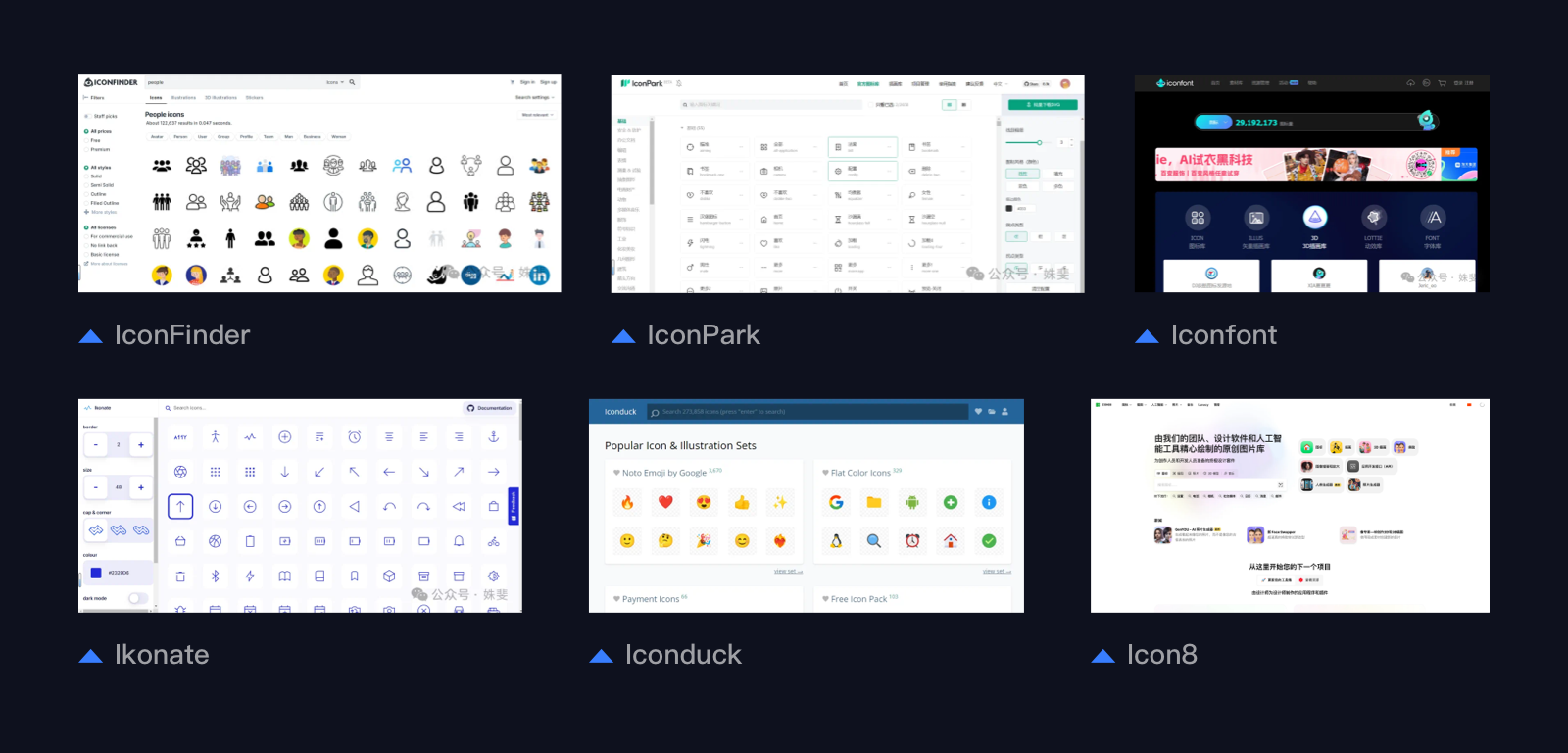
Task: Click the blue colour swatch in Ikonate
Action: pyautogui.click(x=96, y=573)
